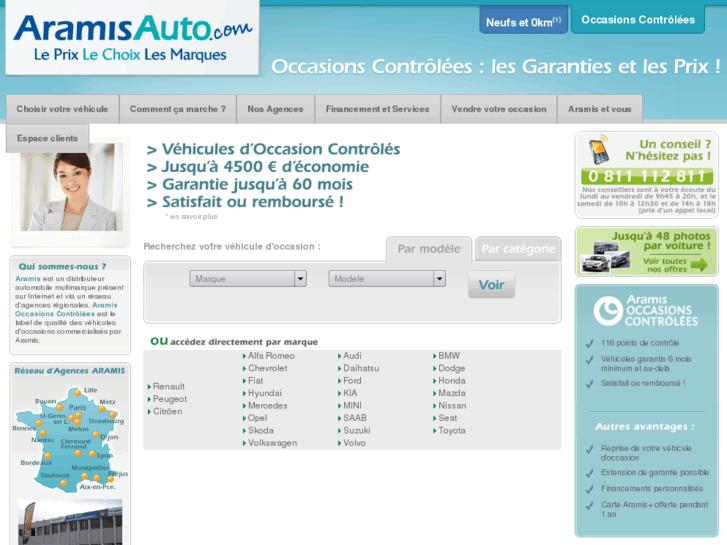Switch to the Par catégorie tab
The width and height of the screenshot is (727, 545).
(518, 249)
